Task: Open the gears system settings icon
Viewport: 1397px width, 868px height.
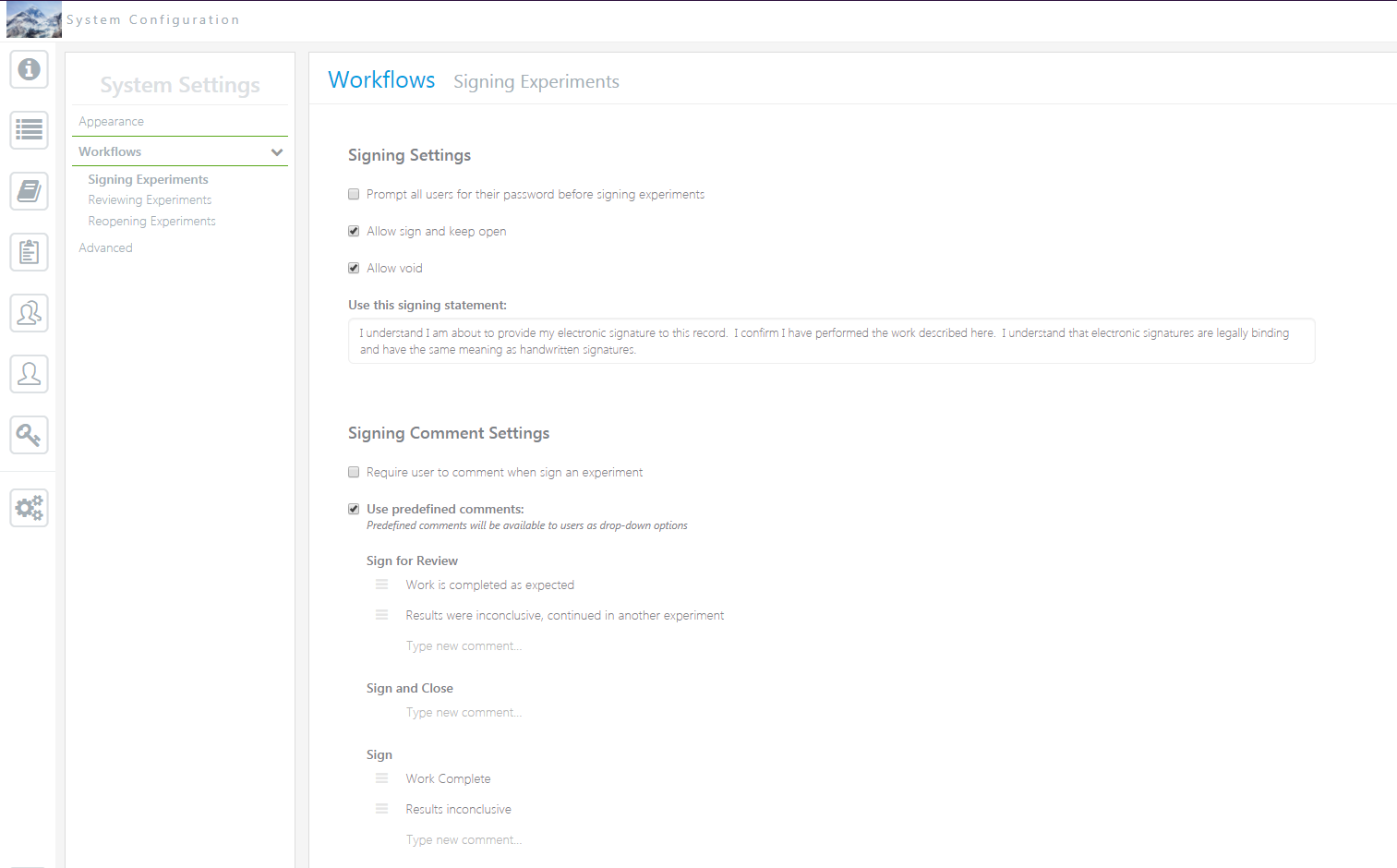Action: point(30,508)
